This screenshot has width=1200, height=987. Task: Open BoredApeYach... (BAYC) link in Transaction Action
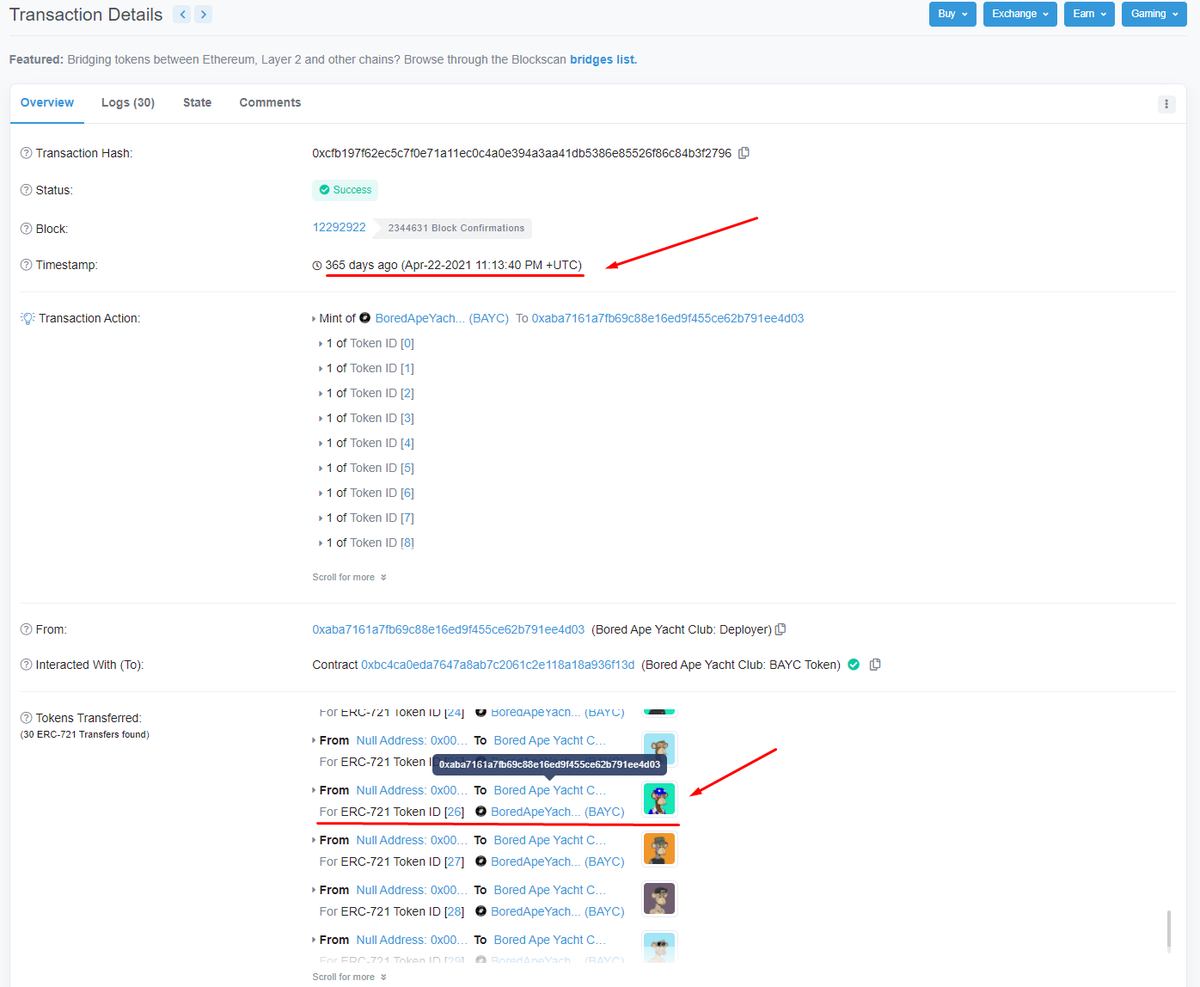(442, 318)
